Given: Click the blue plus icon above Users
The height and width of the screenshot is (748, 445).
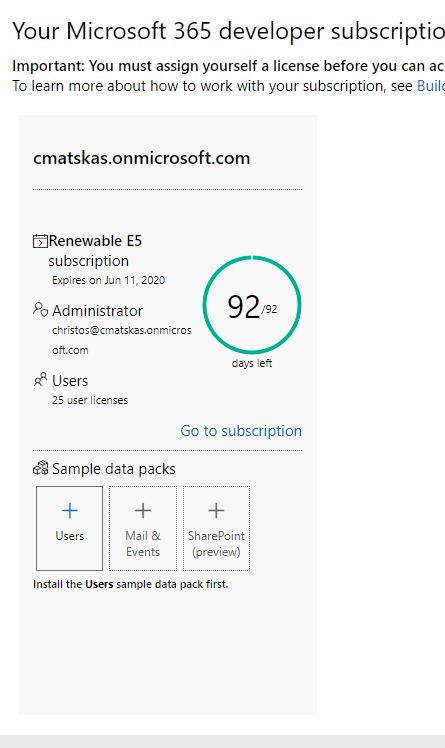Looking at the screenshot, I should [70, 510].
